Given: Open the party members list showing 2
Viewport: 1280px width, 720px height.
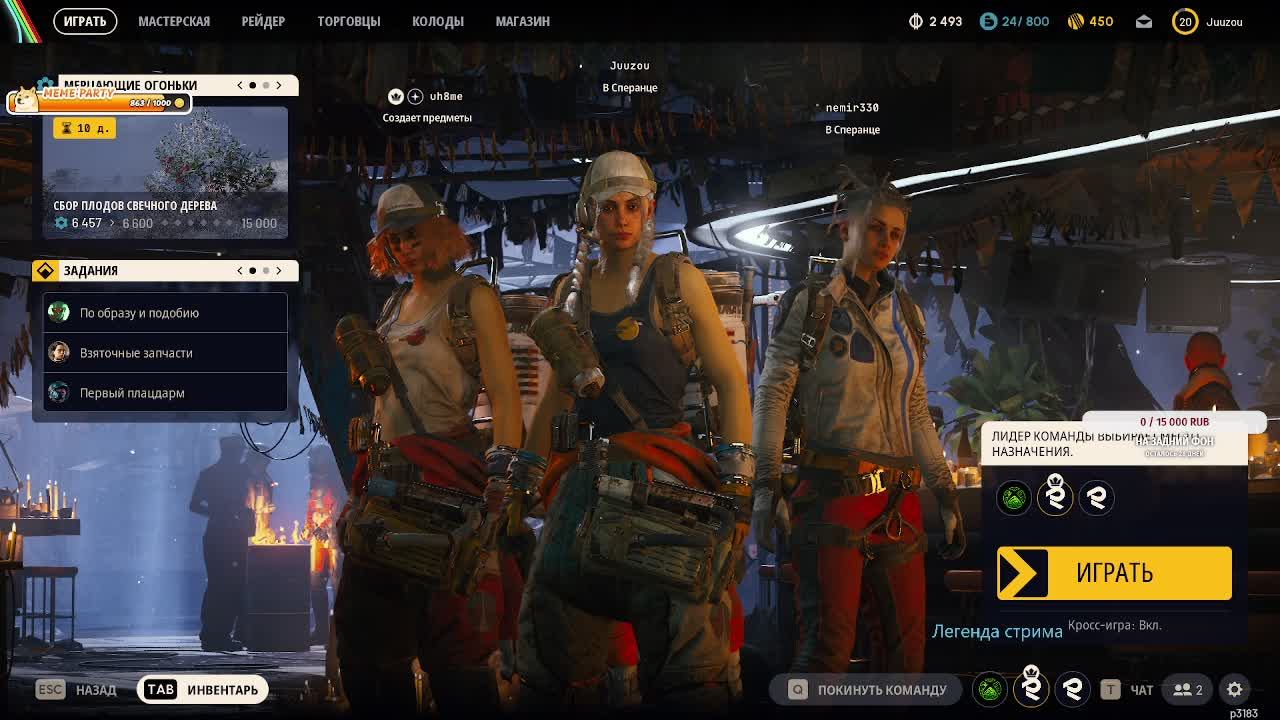Looking at the screenshot, I should [1188, 689].
